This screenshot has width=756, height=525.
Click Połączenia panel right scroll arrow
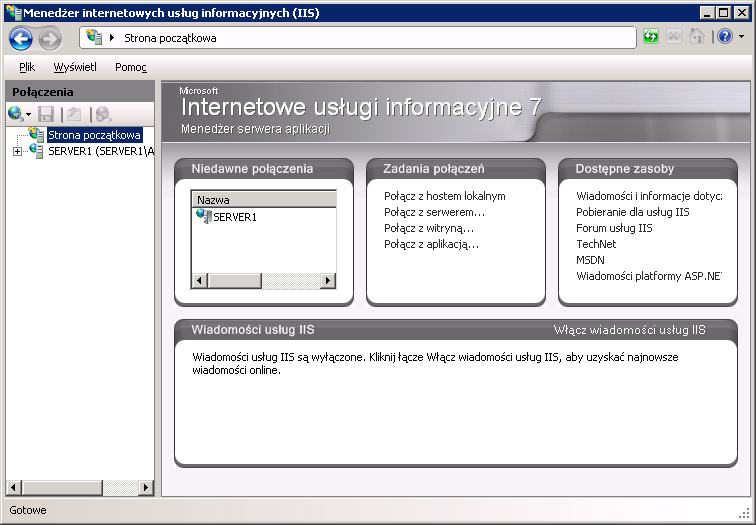(x=146, y=487)
